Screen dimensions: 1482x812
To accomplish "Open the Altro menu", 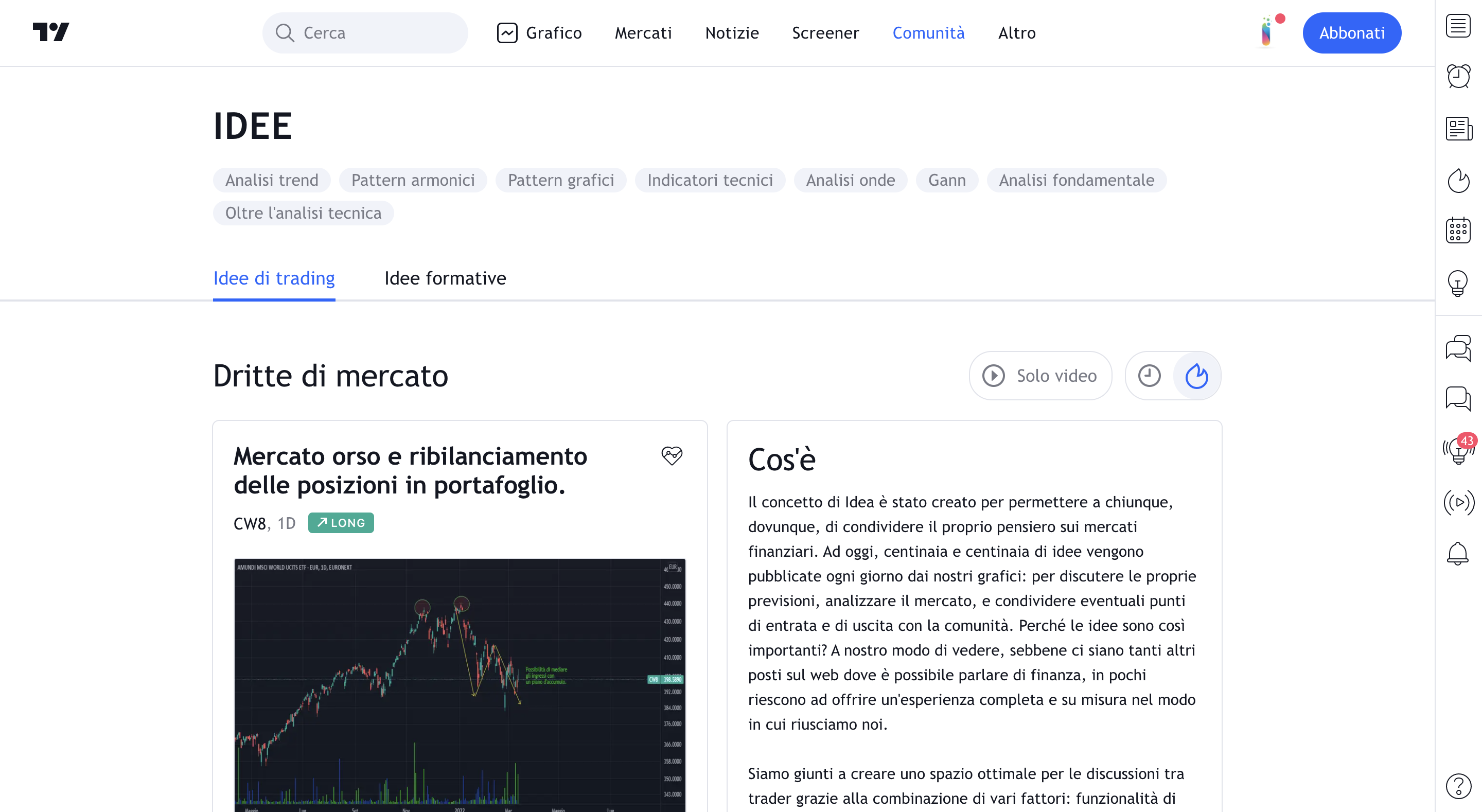I will coord(1017,33).
